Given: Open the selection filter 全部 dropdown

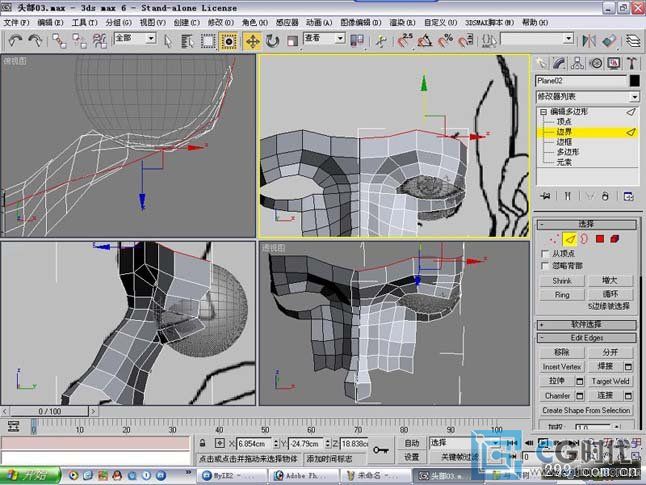Looking at the screenshot, I should click(x=151, y=39).
